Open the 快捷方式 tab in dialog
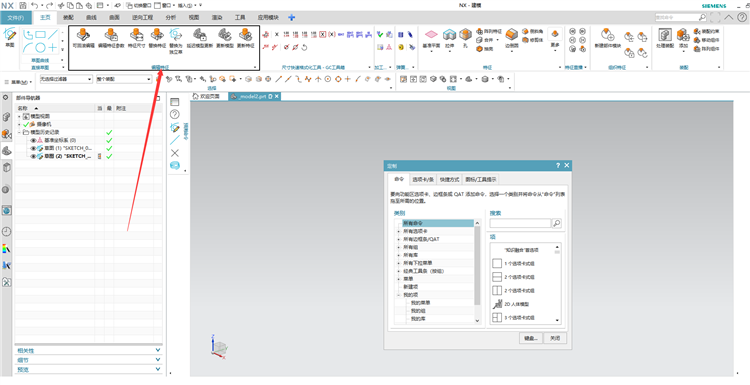The image size is (750, 385). pyautogui.click(x=449, y=179)
